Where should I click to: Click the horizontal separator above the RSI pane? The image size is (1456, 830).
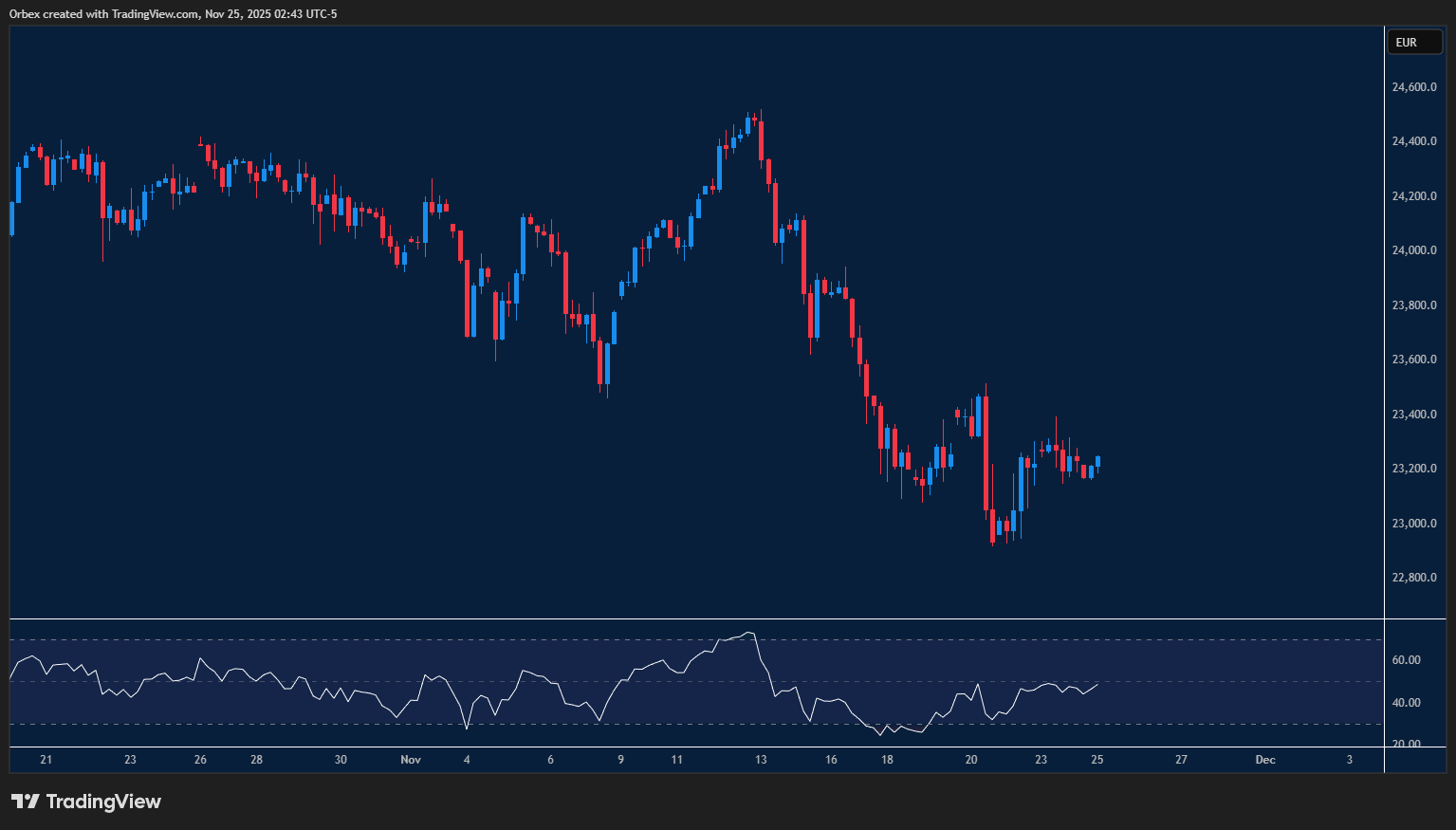pyautogui.click(x=696, y=618)
